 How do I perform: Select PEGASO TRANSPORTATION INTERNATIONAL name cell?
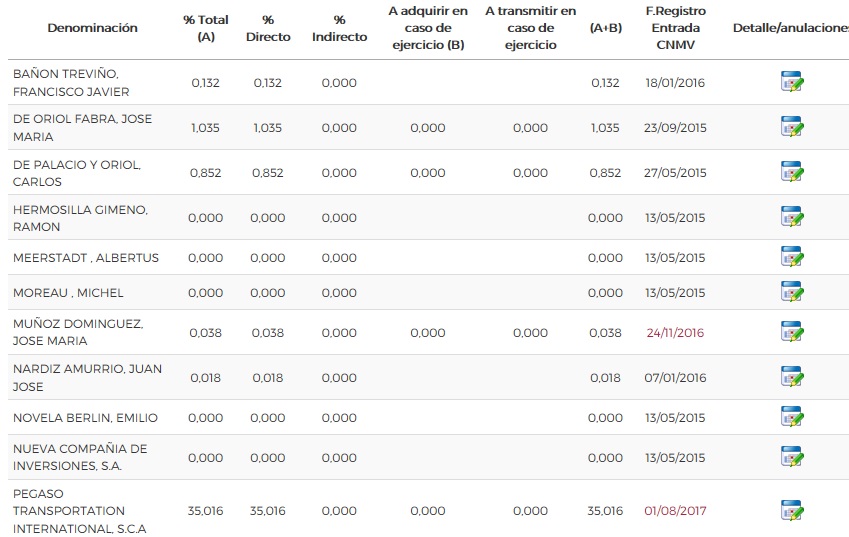click(x=78, y=511)
